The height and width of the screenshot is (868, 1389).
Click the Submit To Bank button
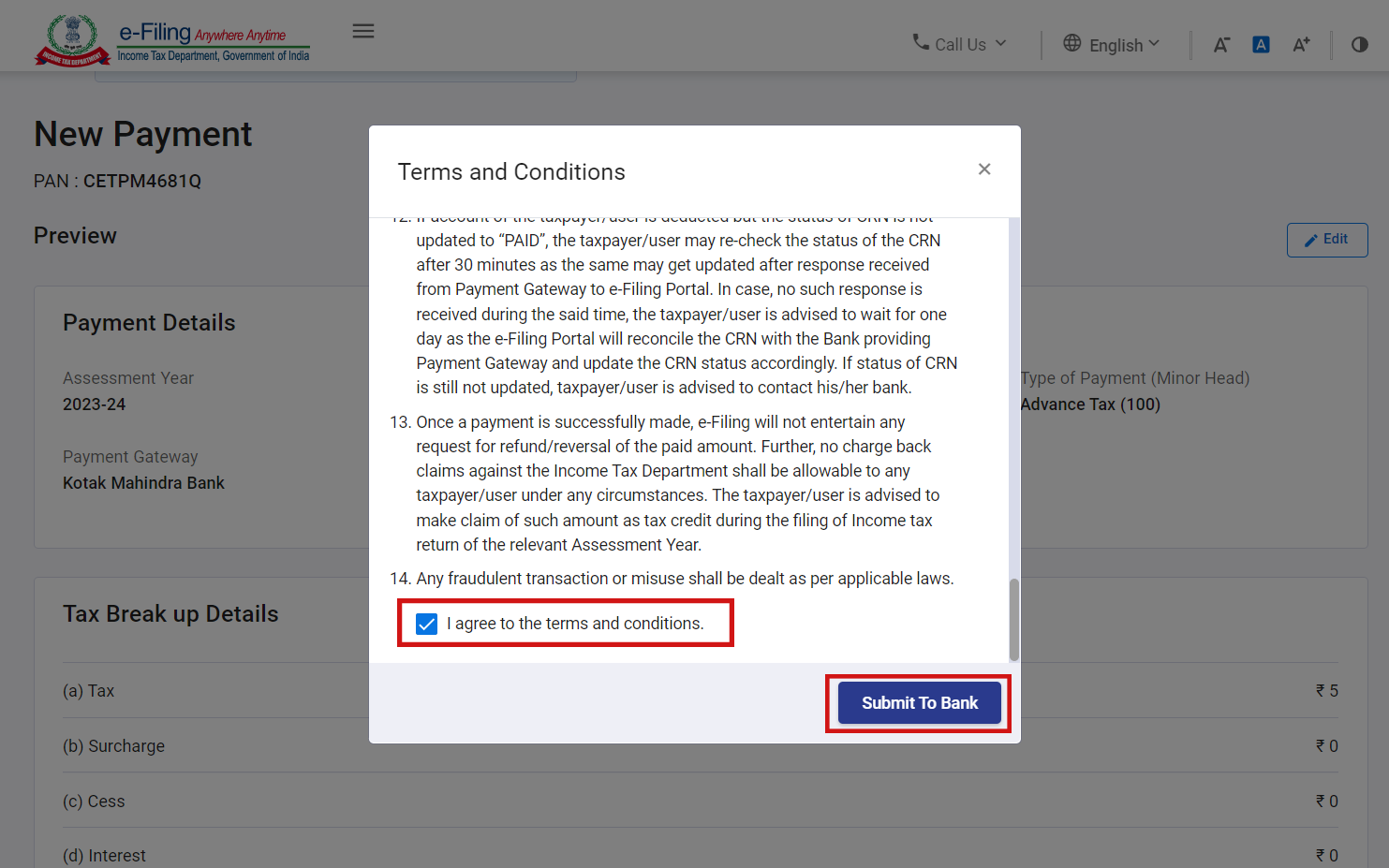click(x=917, y=702)
